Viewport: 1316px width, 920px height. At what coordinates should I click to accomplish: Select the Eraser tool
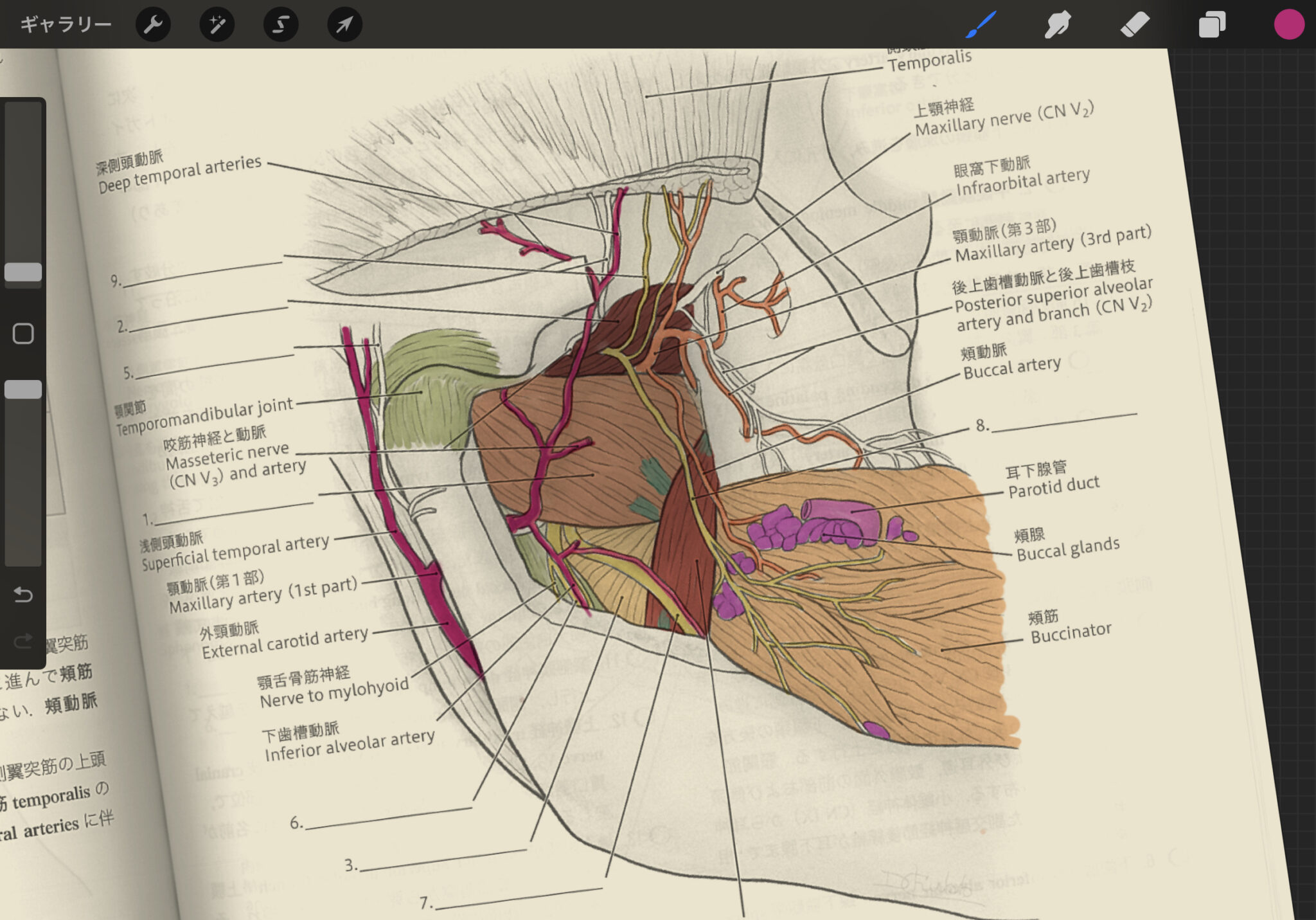click(1135, 24)
